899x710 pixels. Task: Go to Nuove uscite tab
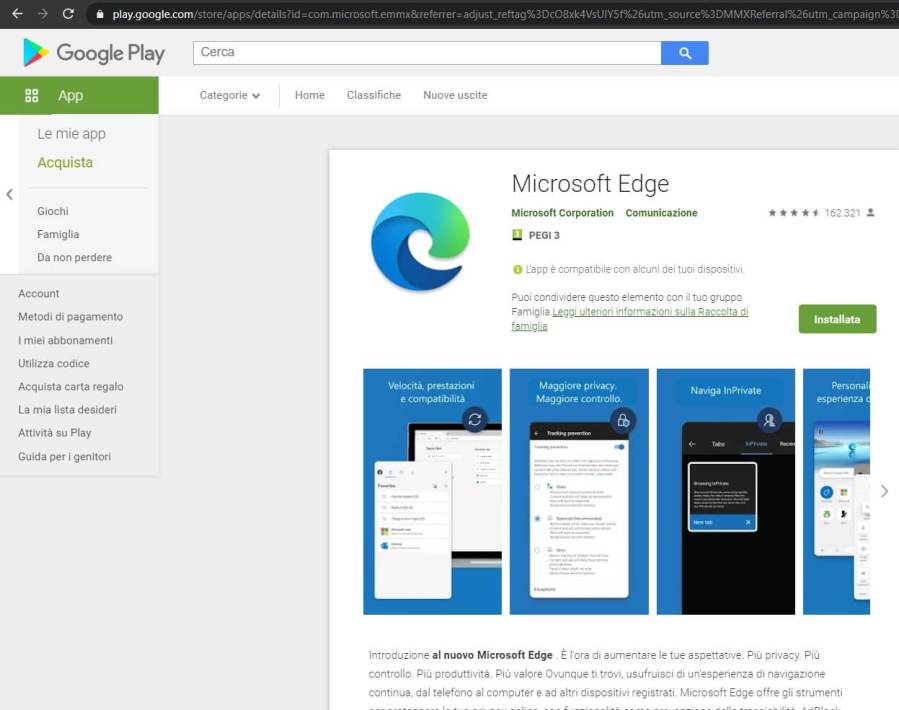click(x=455, y=95)
